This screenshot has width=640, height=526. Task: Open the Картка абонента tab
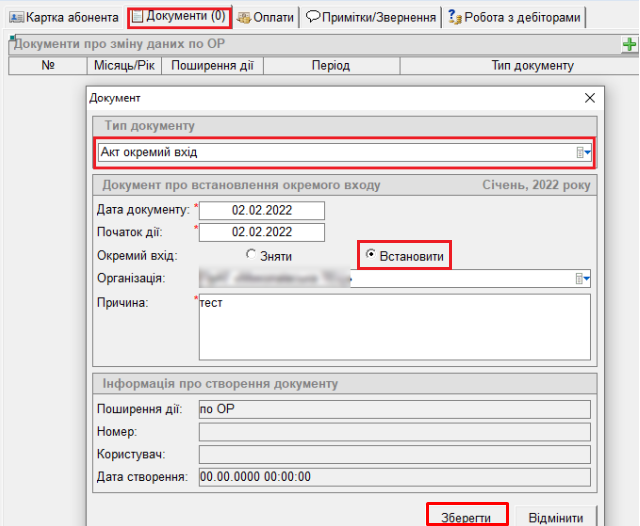(64, 17)
